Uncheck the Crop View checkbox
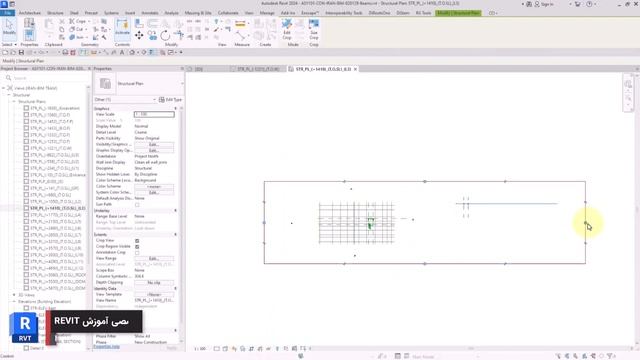Image resolution: width=640 pixels, height=360 pixels. 137,241
